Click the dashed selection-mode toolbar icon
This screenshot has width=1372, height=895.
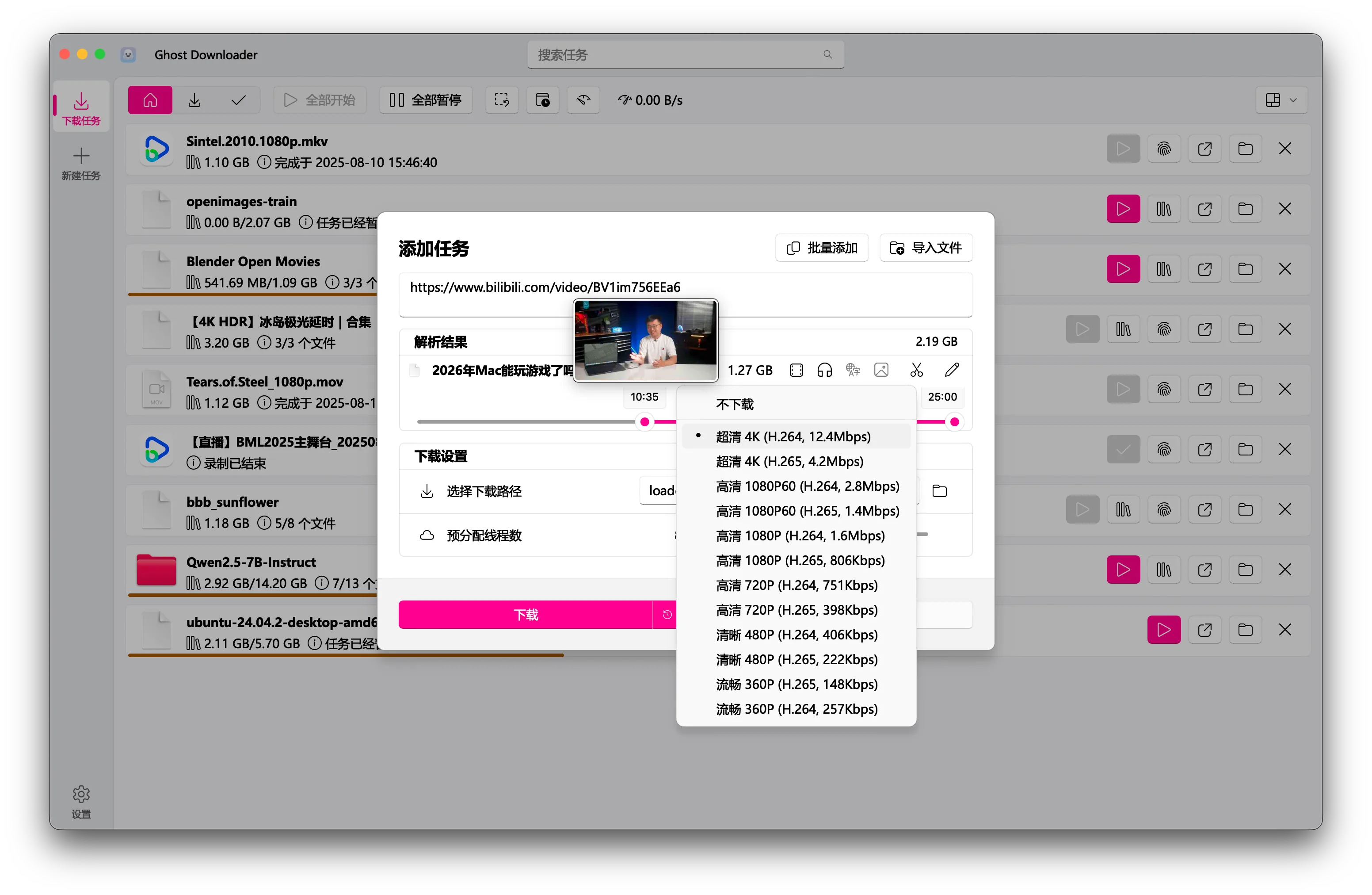click(x=502, y=100)
